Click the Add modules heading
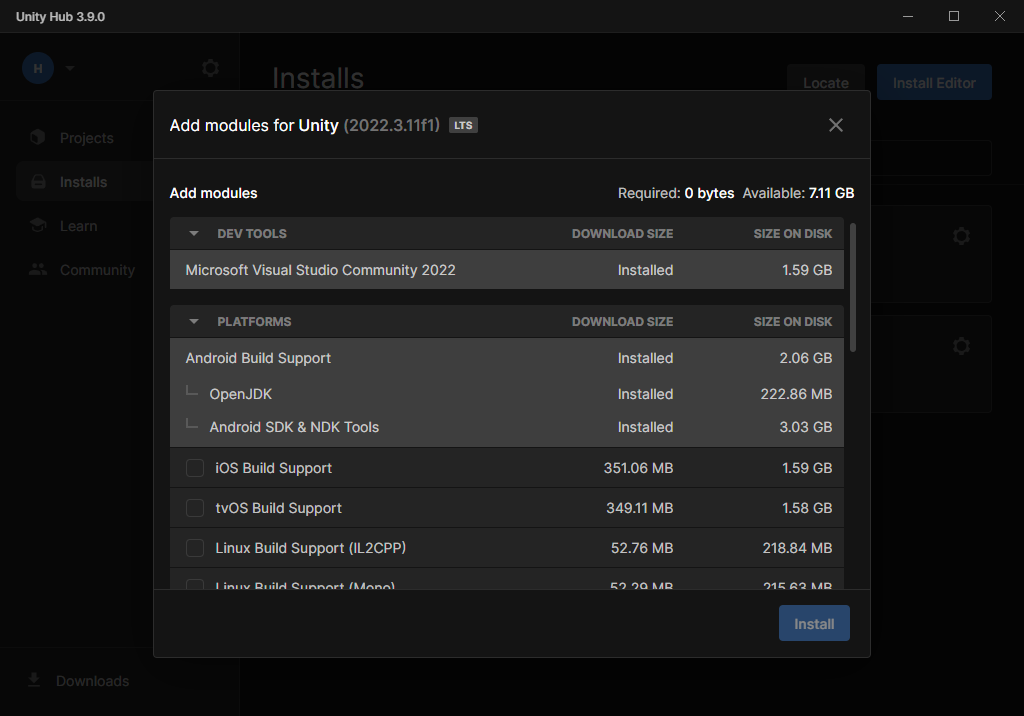Viewport: 1024px width, 716px height. coord(214,193)
